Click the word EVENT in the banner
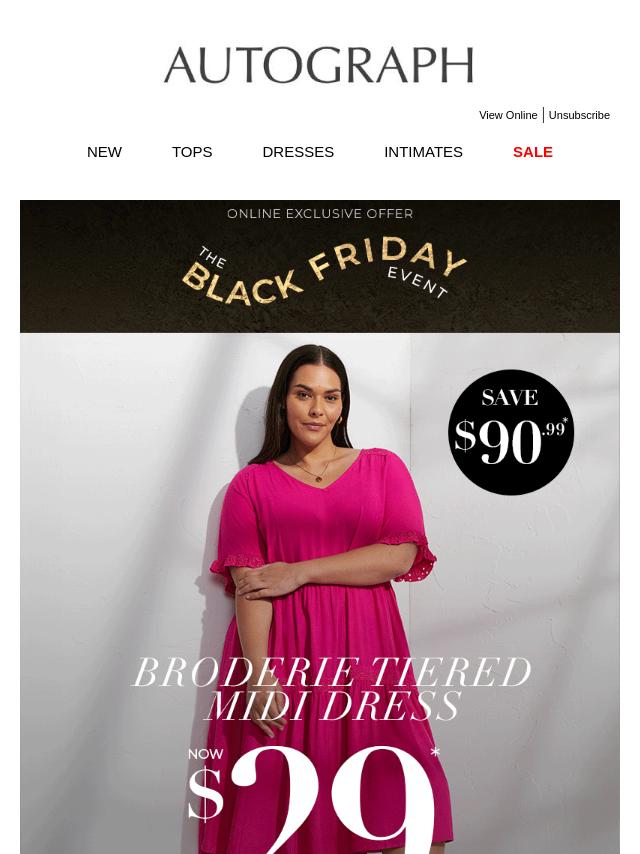640x854 pixels. pyautogui.click(x=417, y=283)
